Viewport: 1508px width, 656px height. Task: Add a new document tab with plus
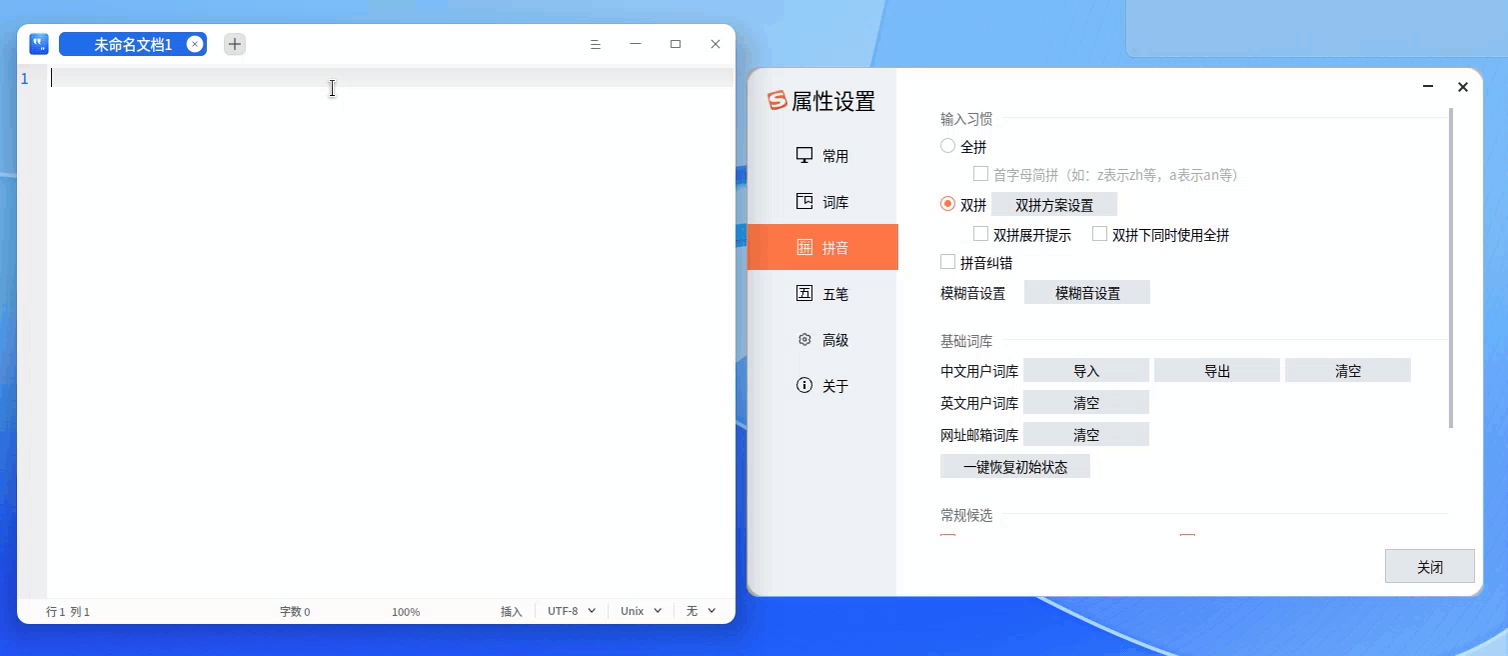pyautogui.click(x=234, y=44)
